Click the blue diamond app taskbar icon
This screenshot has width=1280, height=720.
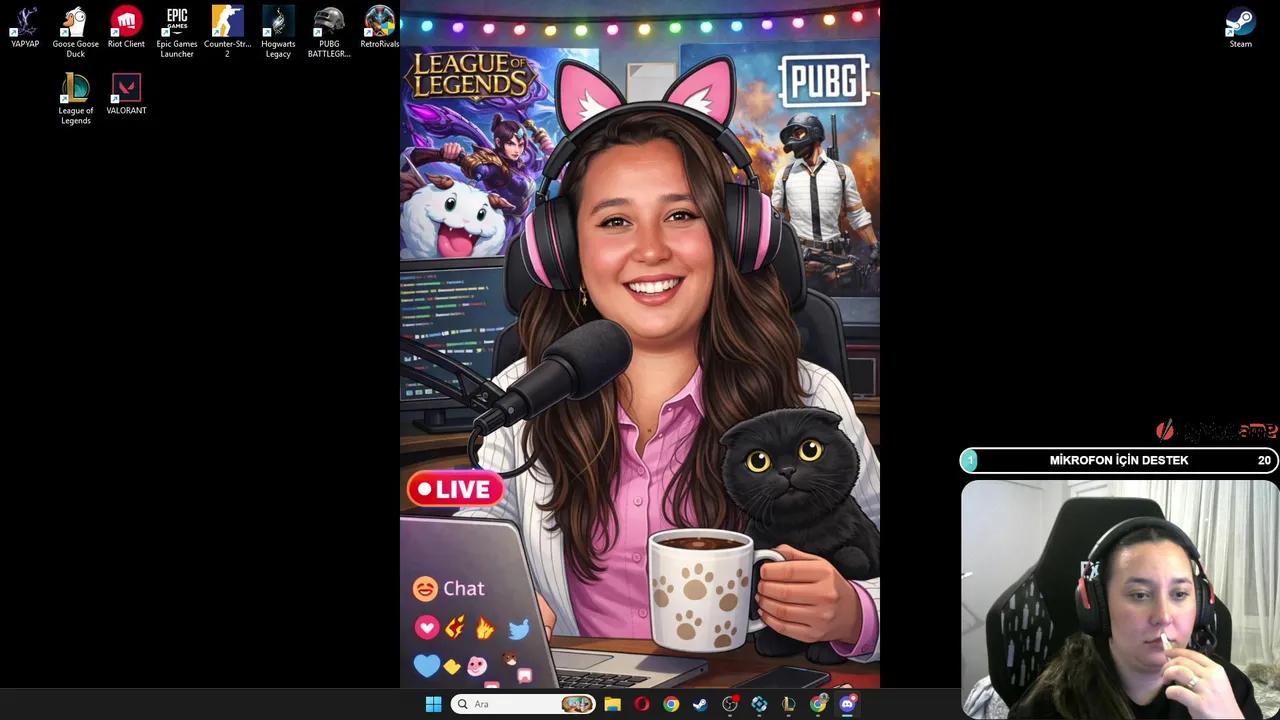coord(759,704)
